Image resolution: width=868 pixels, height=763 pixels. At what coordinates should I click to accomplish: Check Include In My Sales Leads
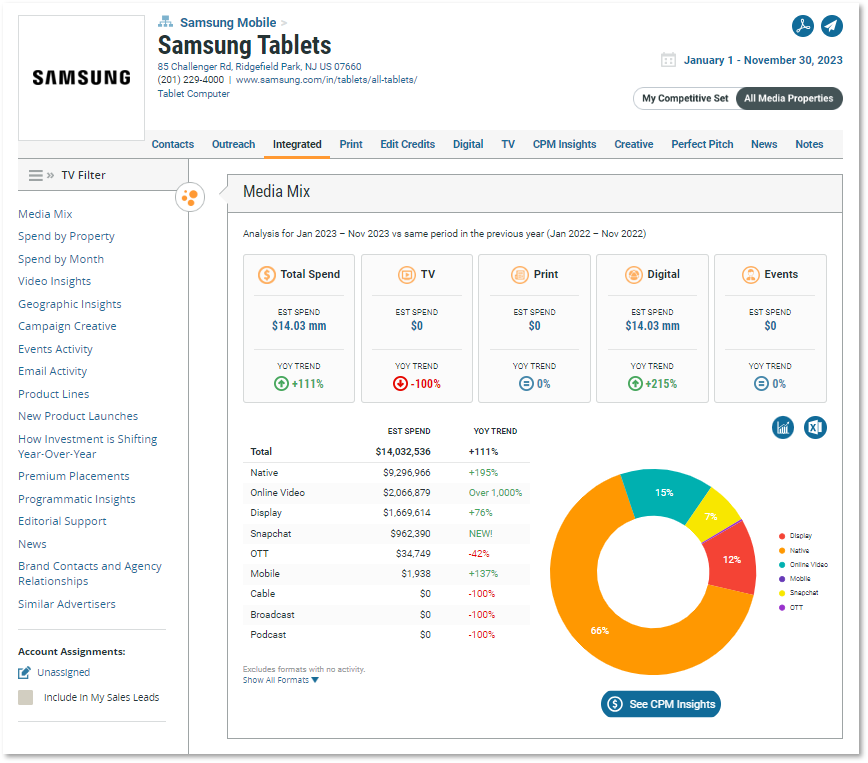[26, 697]
